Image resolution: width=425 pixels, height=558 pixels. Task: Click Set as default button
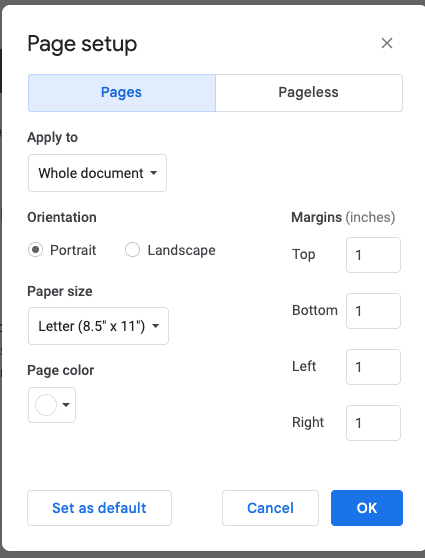(99, 508)
